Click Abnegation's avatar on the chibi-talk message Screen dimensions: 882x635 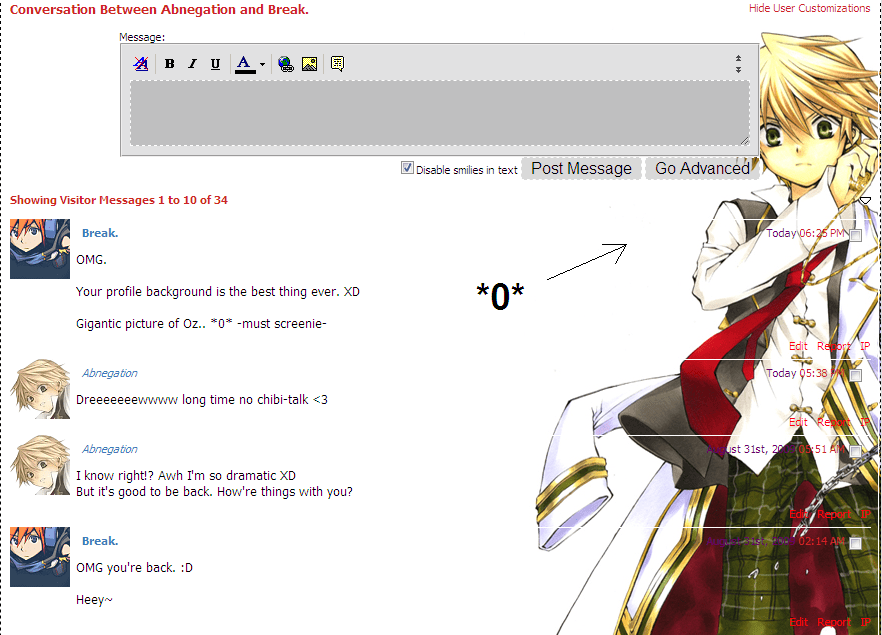tap(40, 389)
